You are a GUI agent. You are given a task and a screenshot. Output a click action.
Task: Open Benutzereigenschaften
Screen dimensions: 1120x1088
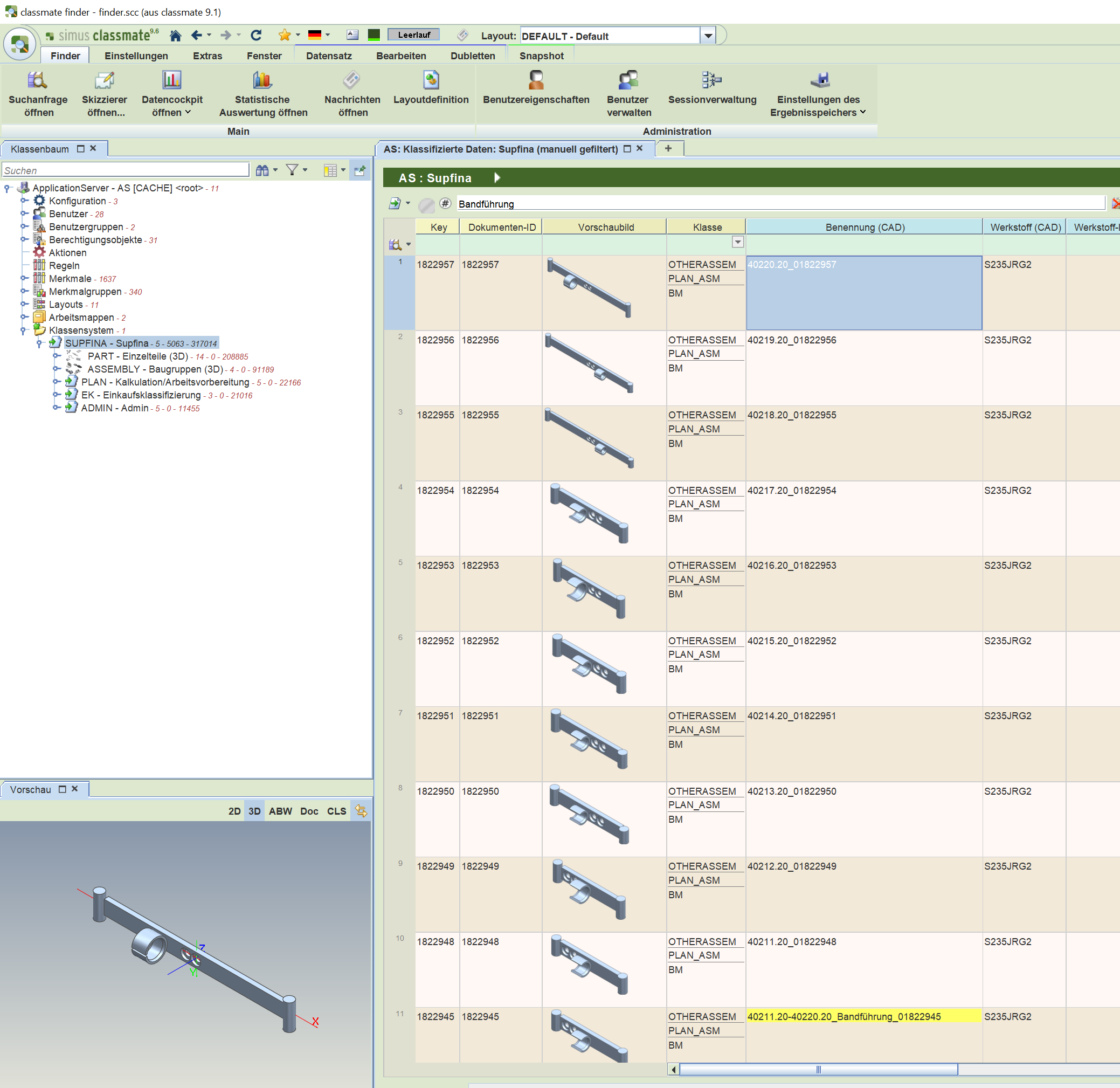[536, 88]
